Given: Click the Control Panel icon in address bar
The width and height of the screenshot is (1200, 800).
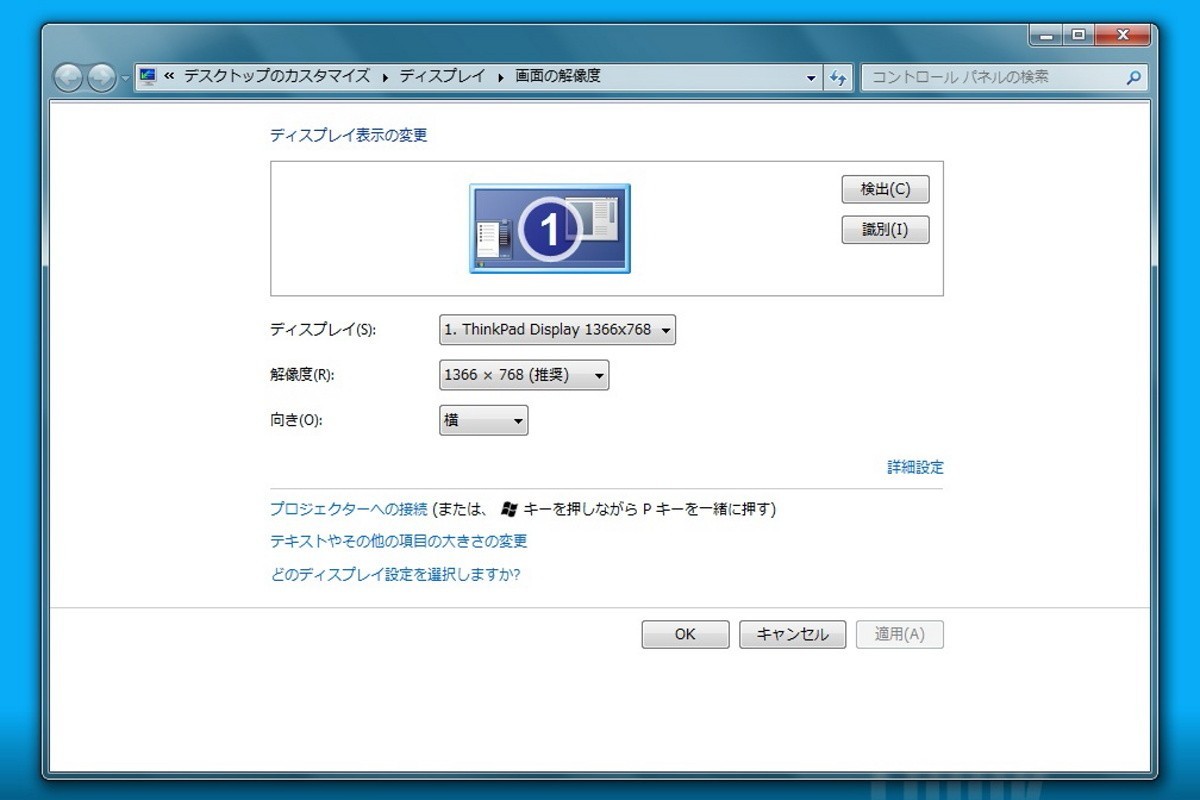Looking at the screenshot, I should click(148, 76).
